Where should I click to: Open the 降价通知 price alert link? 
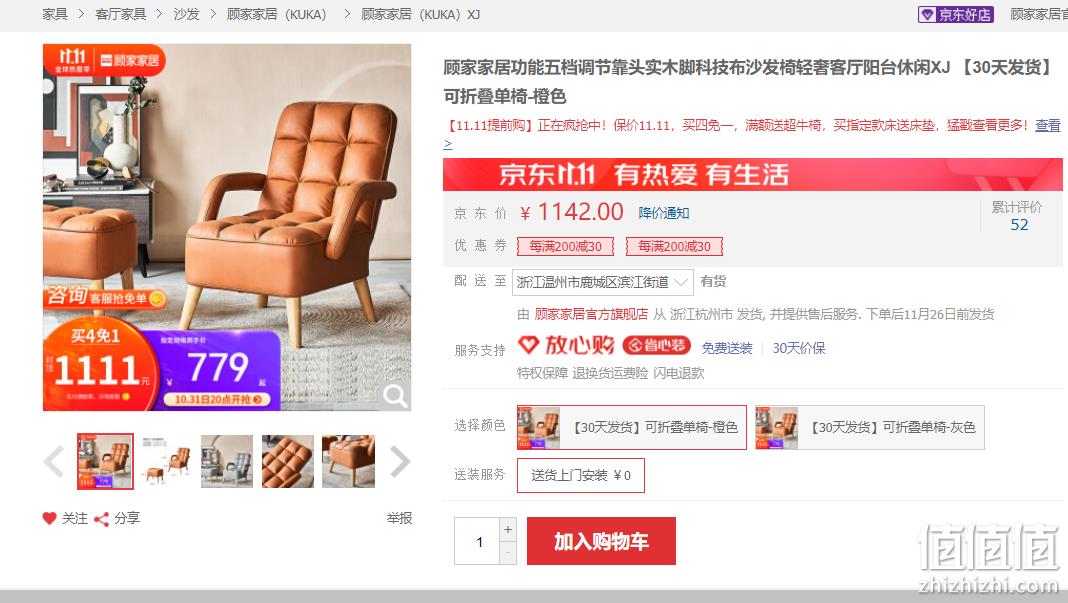(664, 213)
